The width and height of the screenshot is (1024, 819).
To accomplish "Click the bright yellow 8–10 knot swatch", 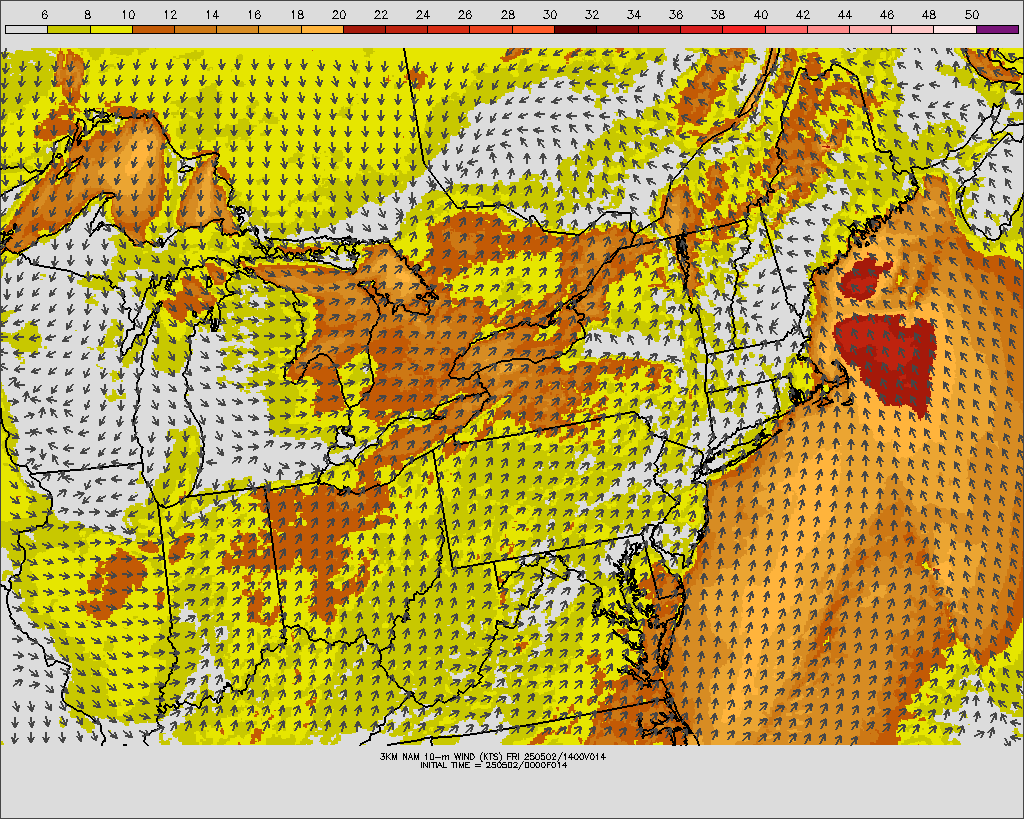I will 111,29.
